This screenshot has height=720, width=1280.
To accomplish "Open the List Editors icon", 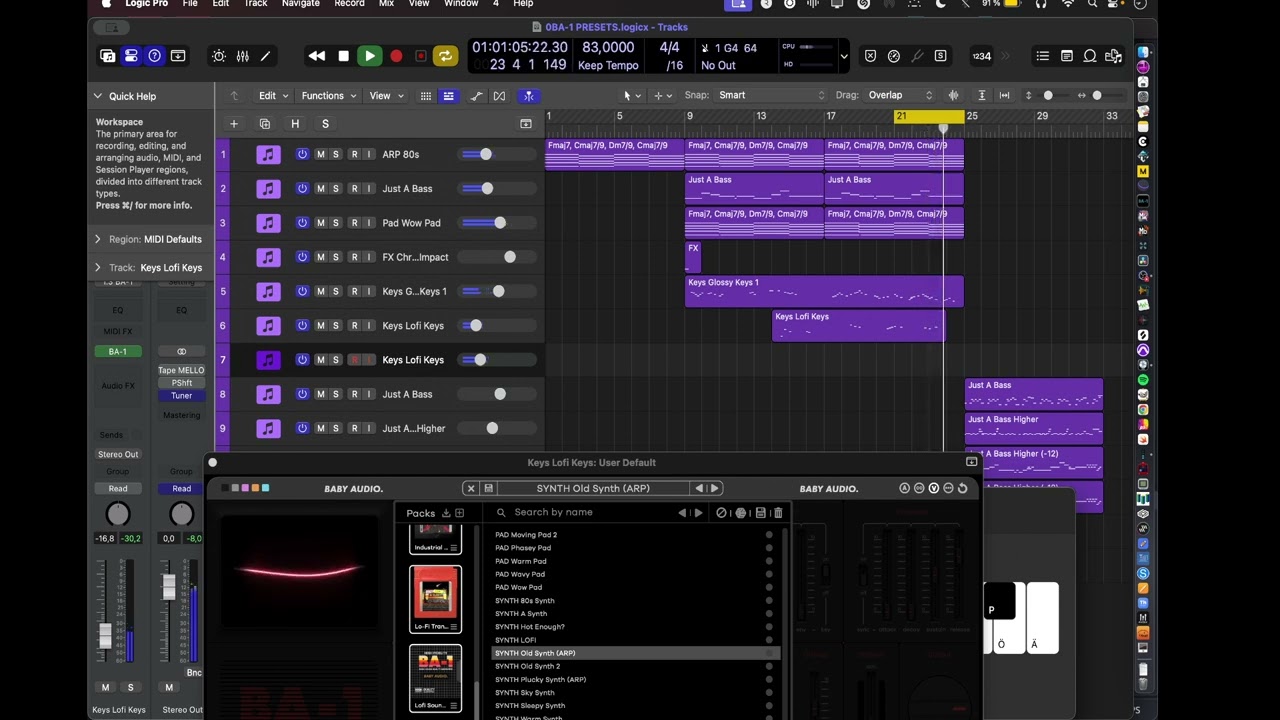I will tap(1043, 56).
